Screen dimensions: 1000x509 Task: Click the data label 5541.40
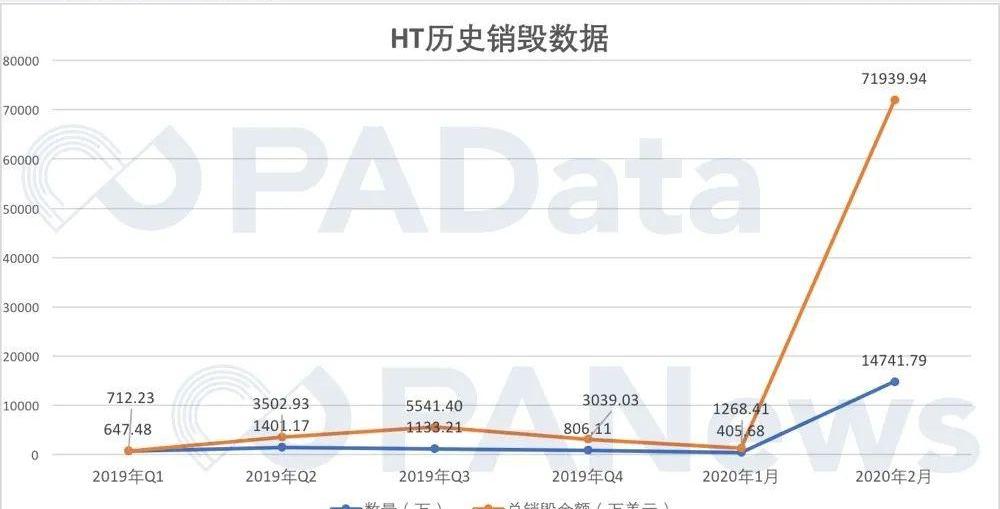(x=434, y=406)
